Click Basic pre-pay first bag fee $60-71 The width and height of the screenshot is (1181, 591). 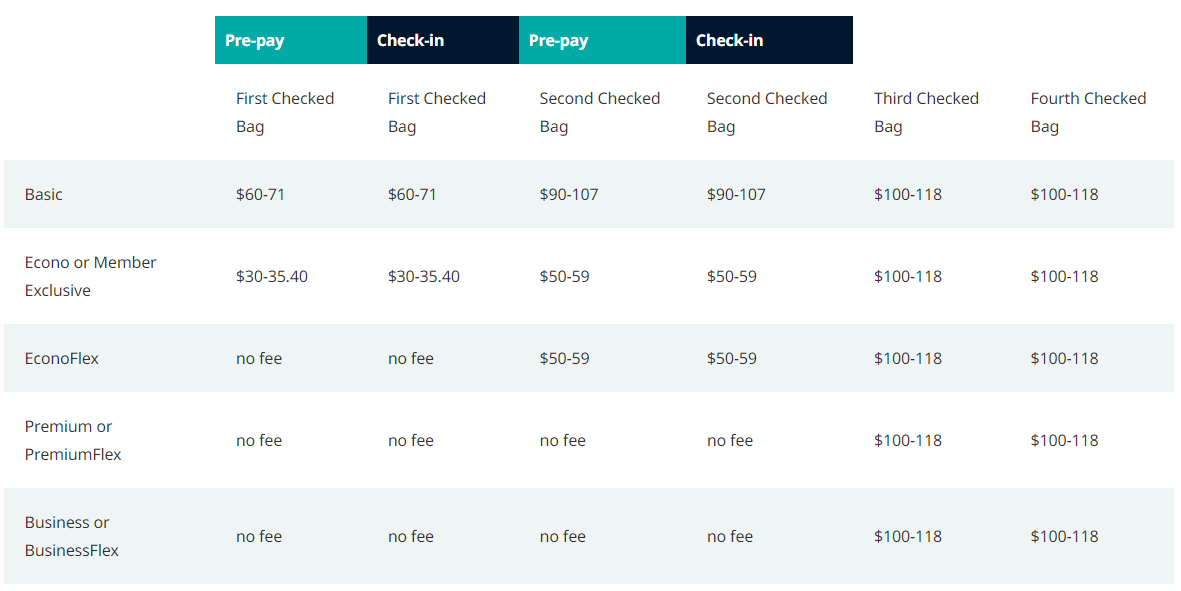click(x=261, y=195)
